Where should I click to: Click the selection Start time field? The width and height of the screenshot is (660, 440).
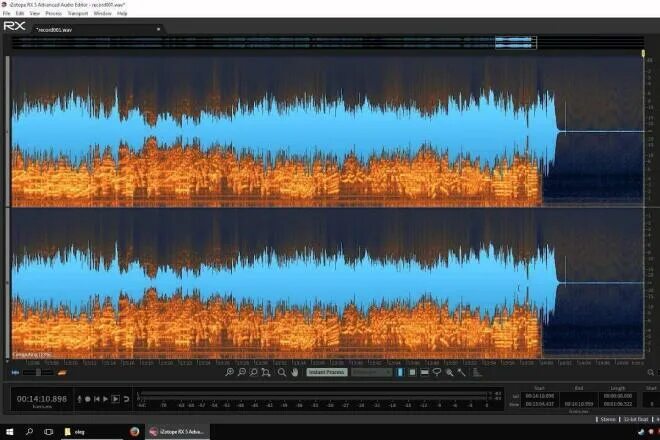coord(540,396)
